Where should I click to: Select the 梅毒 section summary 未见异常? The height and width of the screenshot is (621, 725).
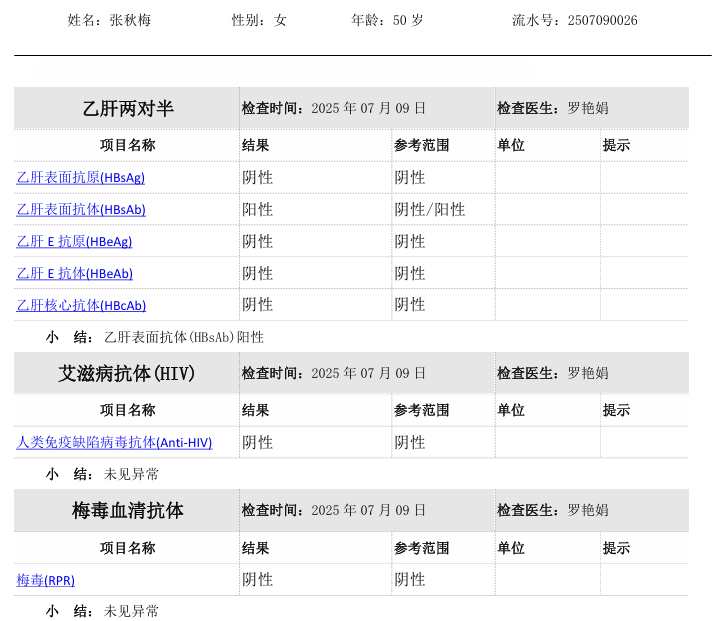click(x=131, y=611)
